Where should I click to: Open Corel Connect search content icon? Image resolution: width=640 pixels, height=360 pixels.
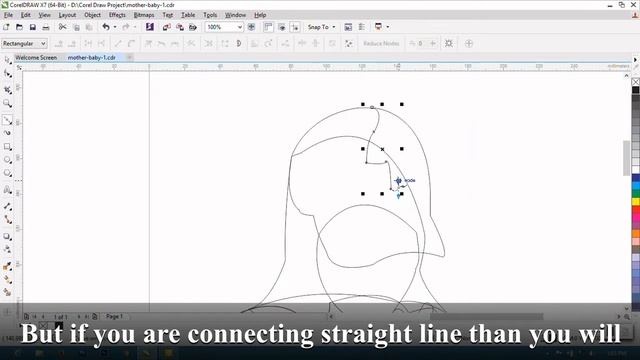[150, 27]
